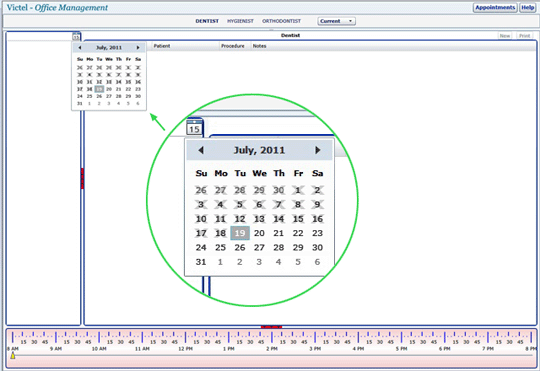Click the red vertical splitter handle between panels
540x371 pixels.
point(82,178)
